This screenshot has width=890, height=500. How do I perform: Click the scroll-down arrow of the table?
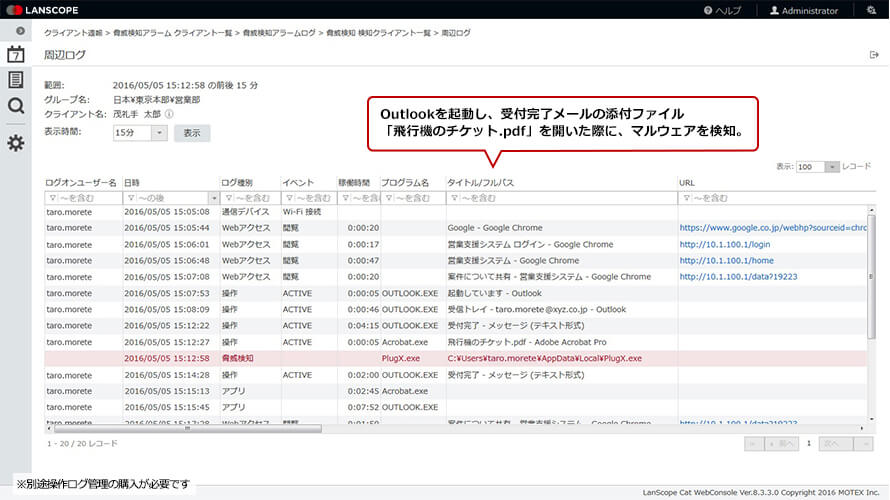tap(871, 419)
